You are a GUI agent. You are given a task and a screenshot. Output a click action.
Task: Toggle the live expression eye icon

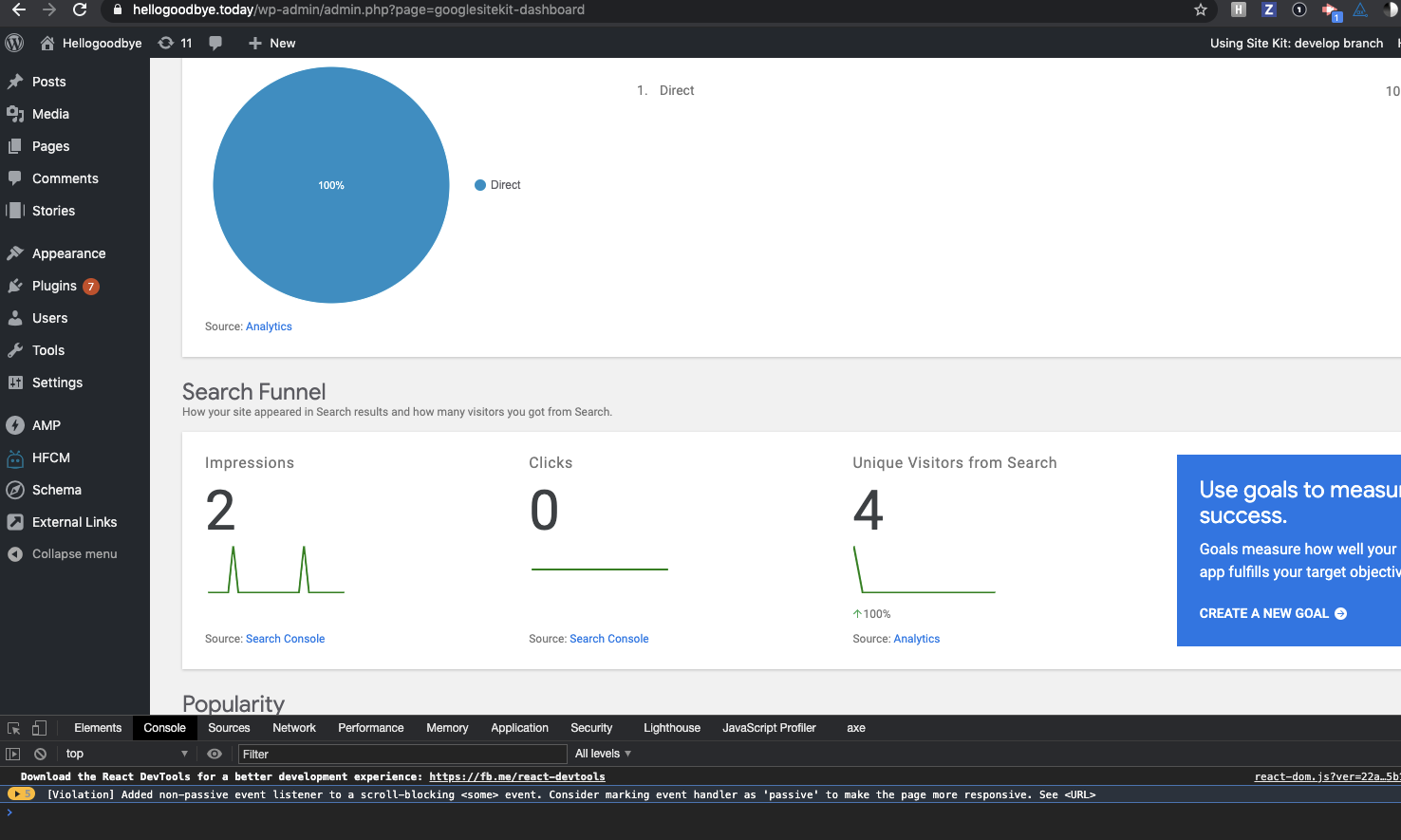coord(215,753)
